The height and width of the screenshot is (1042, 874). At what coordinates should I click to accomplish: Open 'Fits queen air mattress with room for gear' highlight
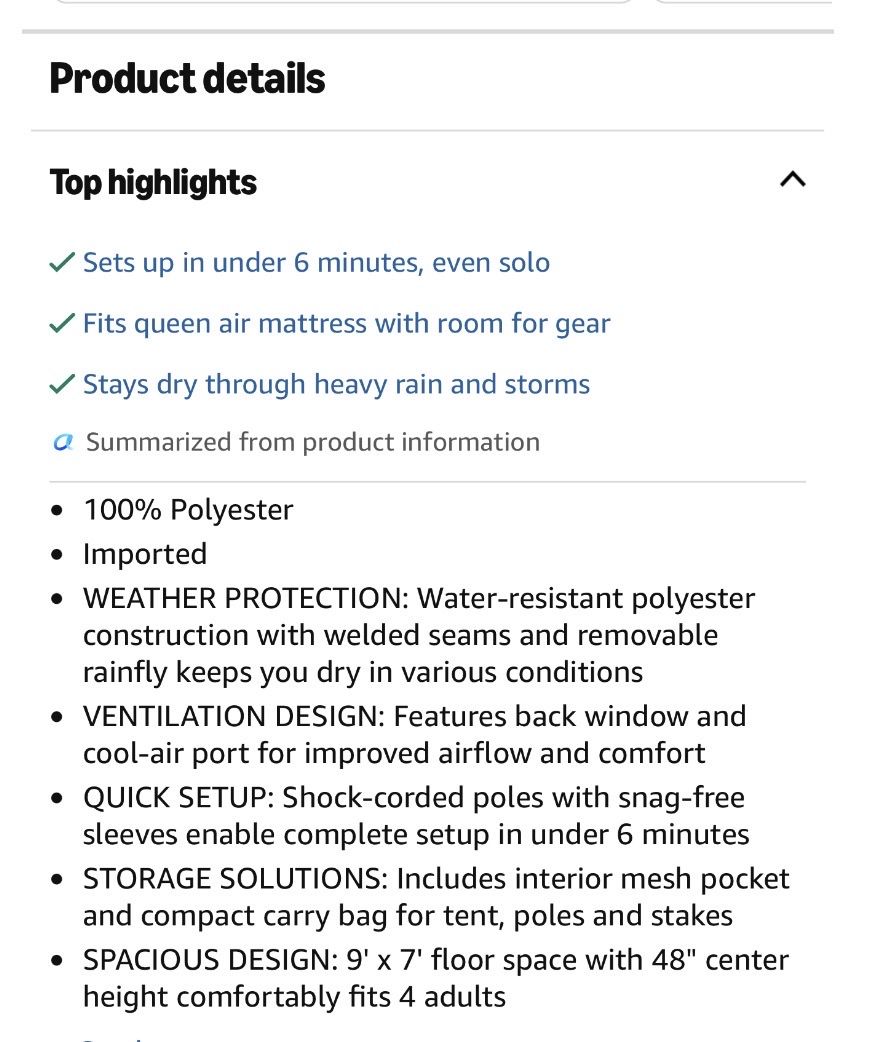click(x=346, y=324)
